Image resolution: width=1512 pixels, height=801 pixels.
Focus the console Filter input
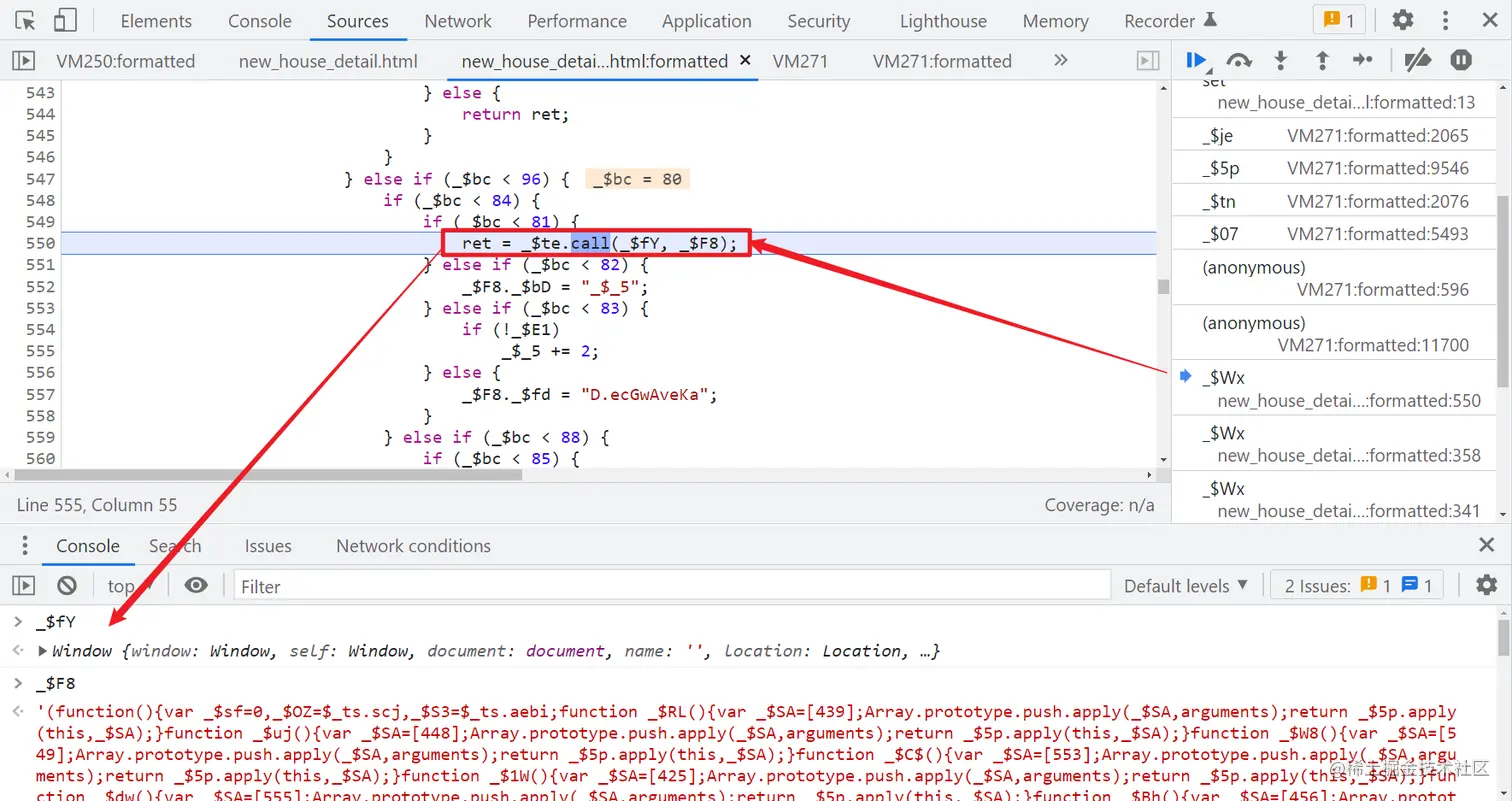672,586
